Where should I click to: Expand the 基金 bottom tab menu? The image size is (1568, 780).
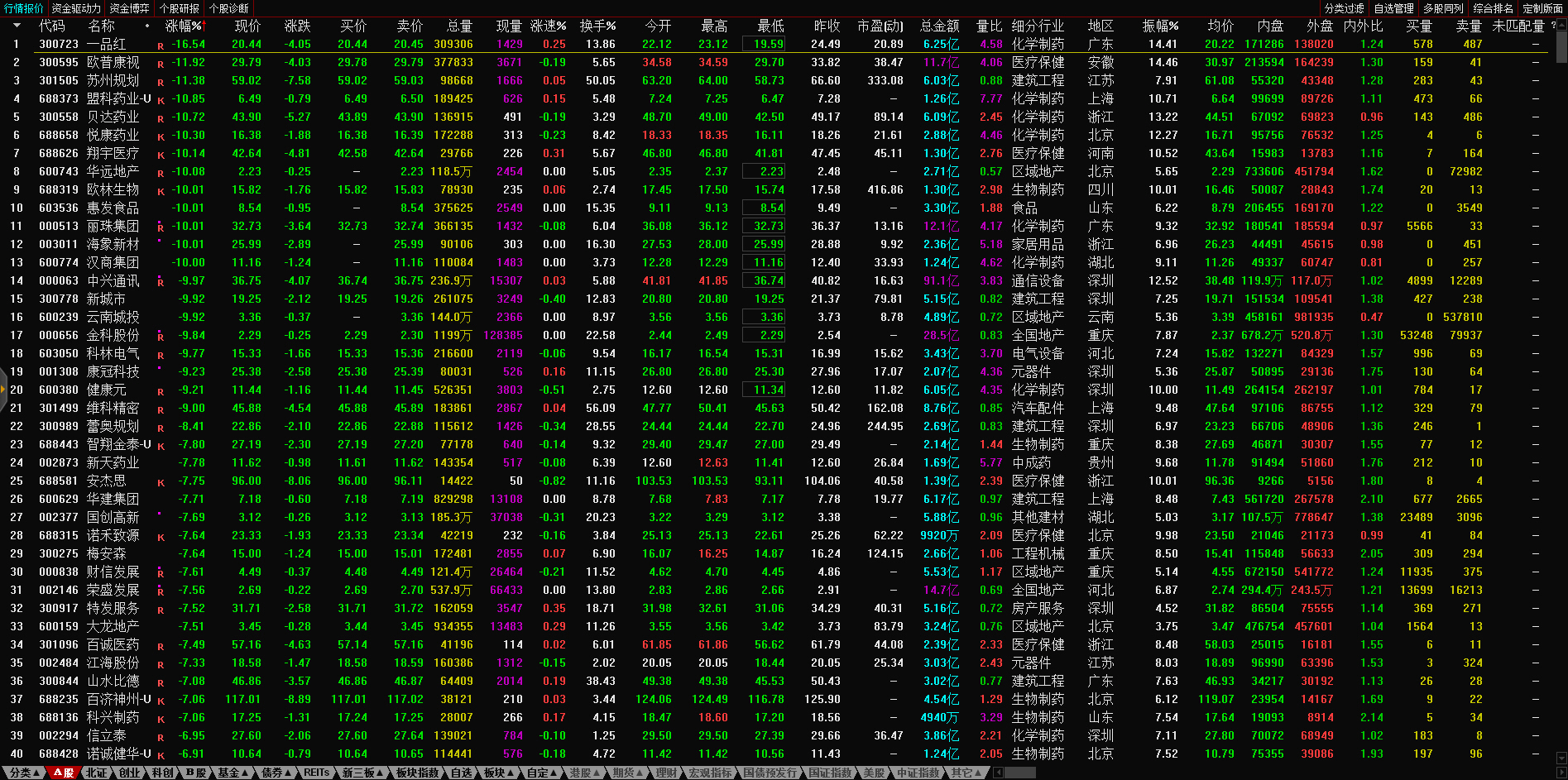point(233,773)
